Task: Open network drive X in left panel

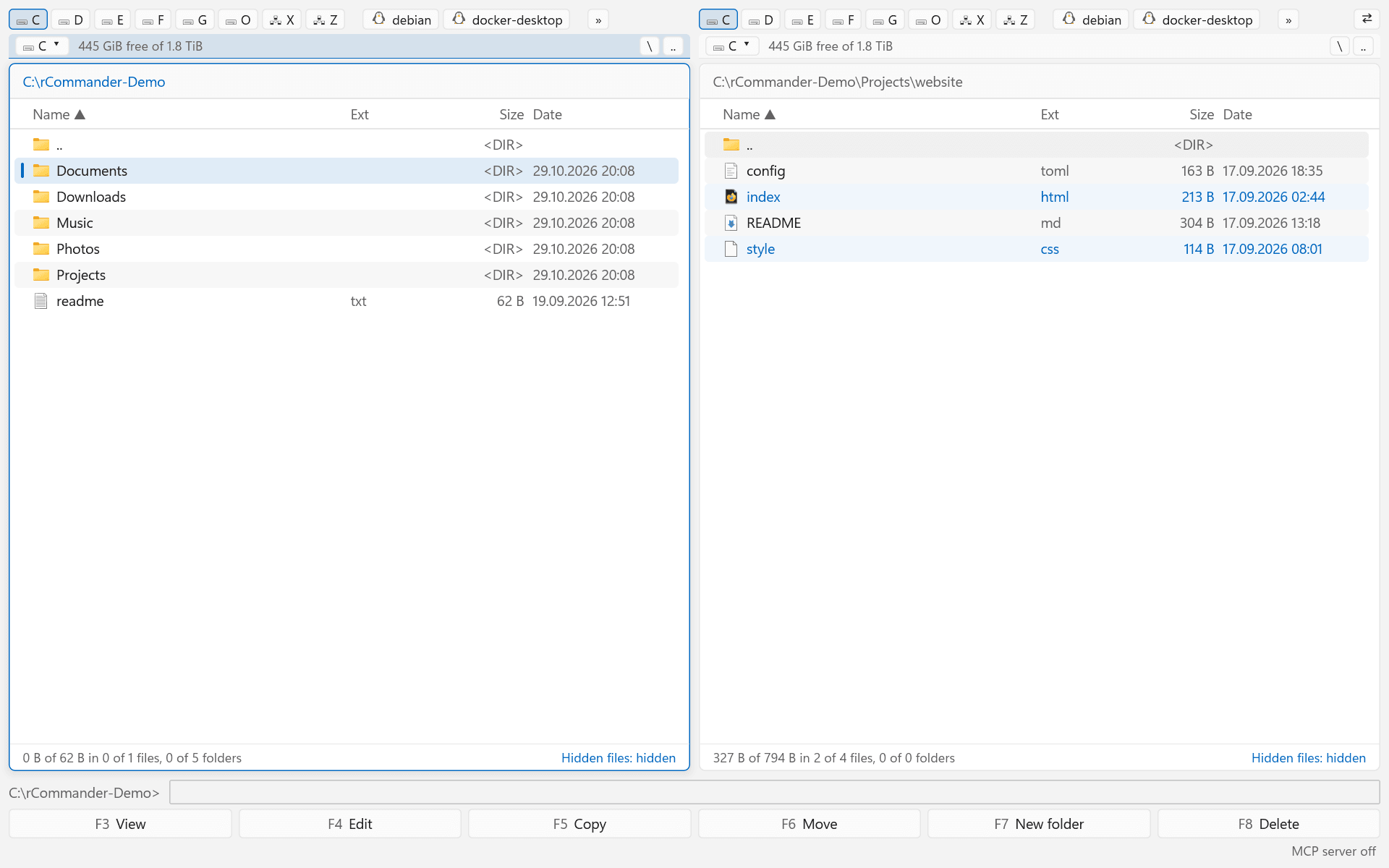Action: point(282,20)
